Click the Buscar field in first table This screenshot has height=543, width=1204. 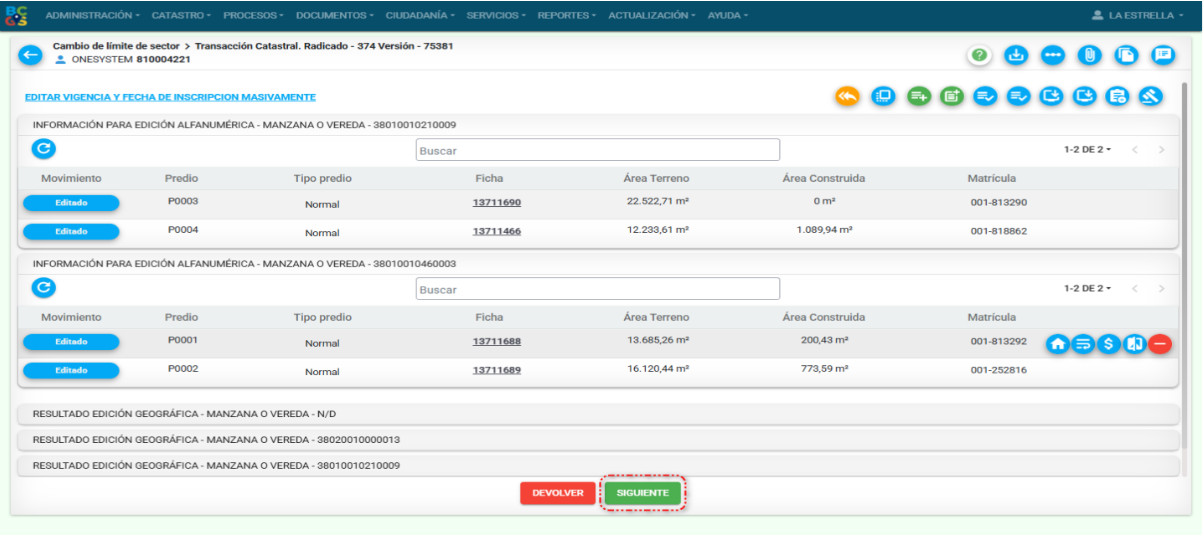click(597, 150)
